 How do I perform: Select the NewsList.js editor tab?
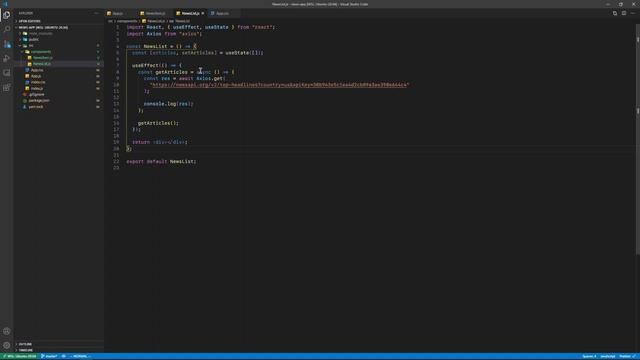191,13
